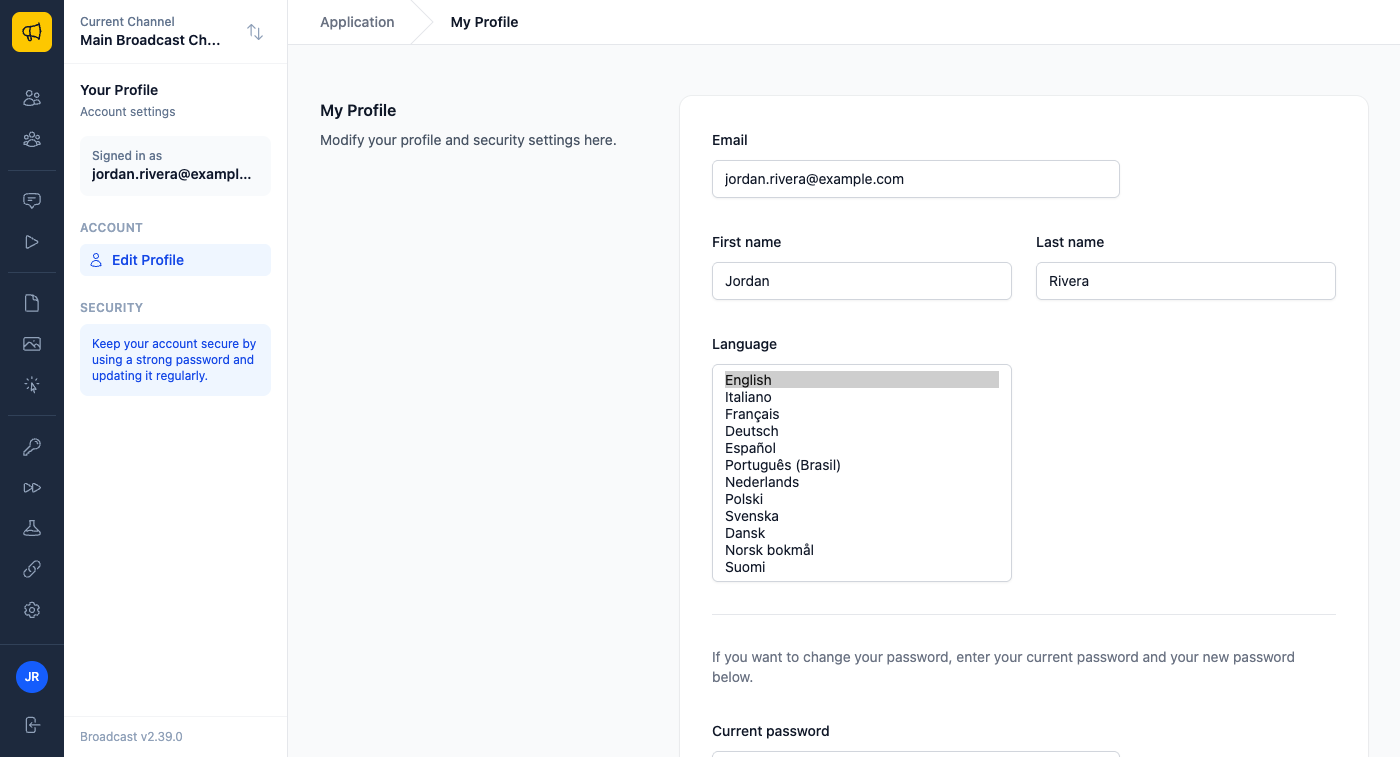Select Nederlands in the Language list
Image resolution: width=1400 pixels, height=757 pixels.
tap(862, 482)
